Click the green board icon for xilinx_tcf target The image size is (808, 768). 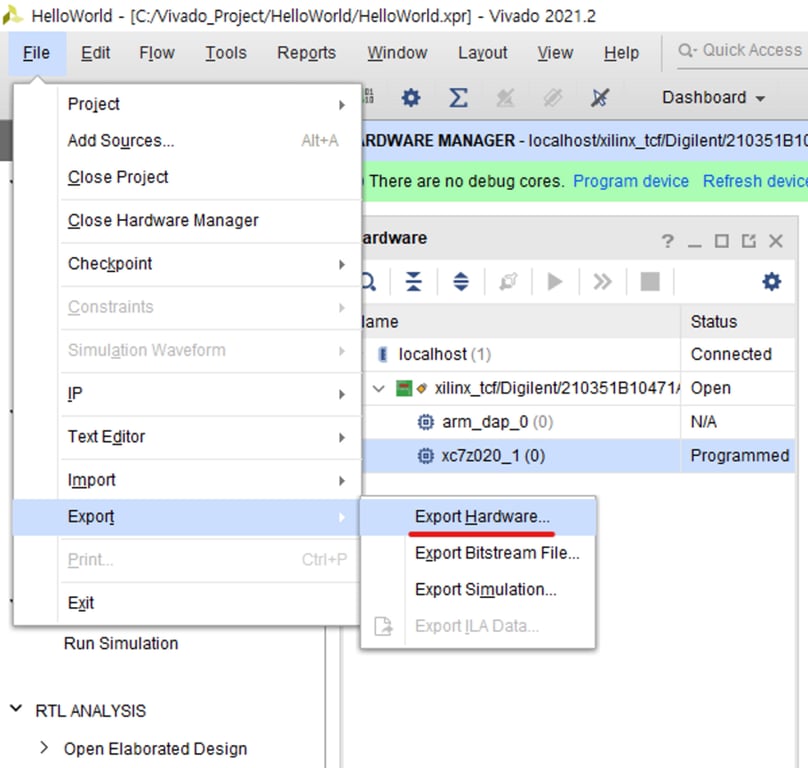[403, 388]
